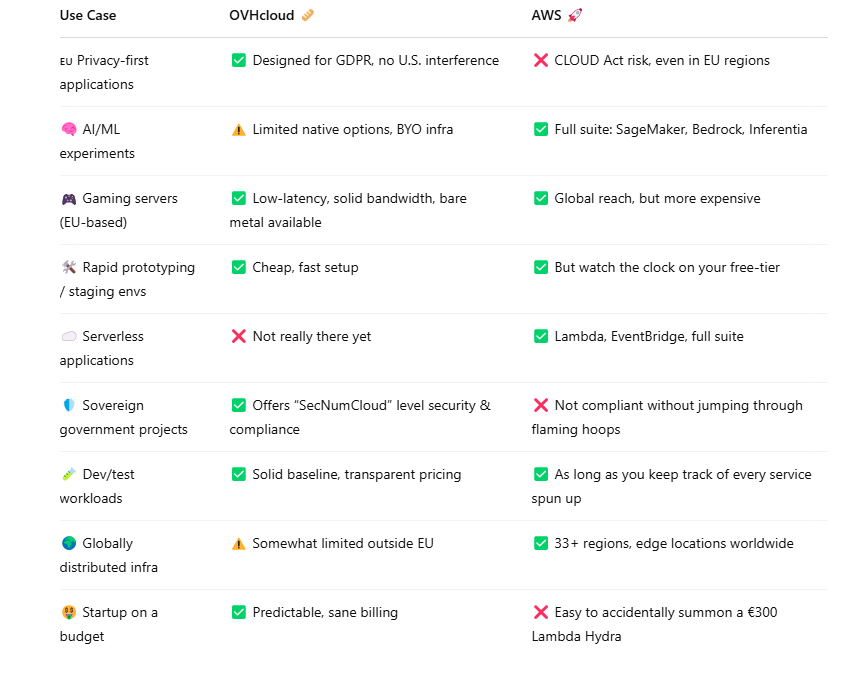Click the cloud icon beside Serverless applications
The width and height of the screenshot is (863, 686).
click(x=69, y=336)
